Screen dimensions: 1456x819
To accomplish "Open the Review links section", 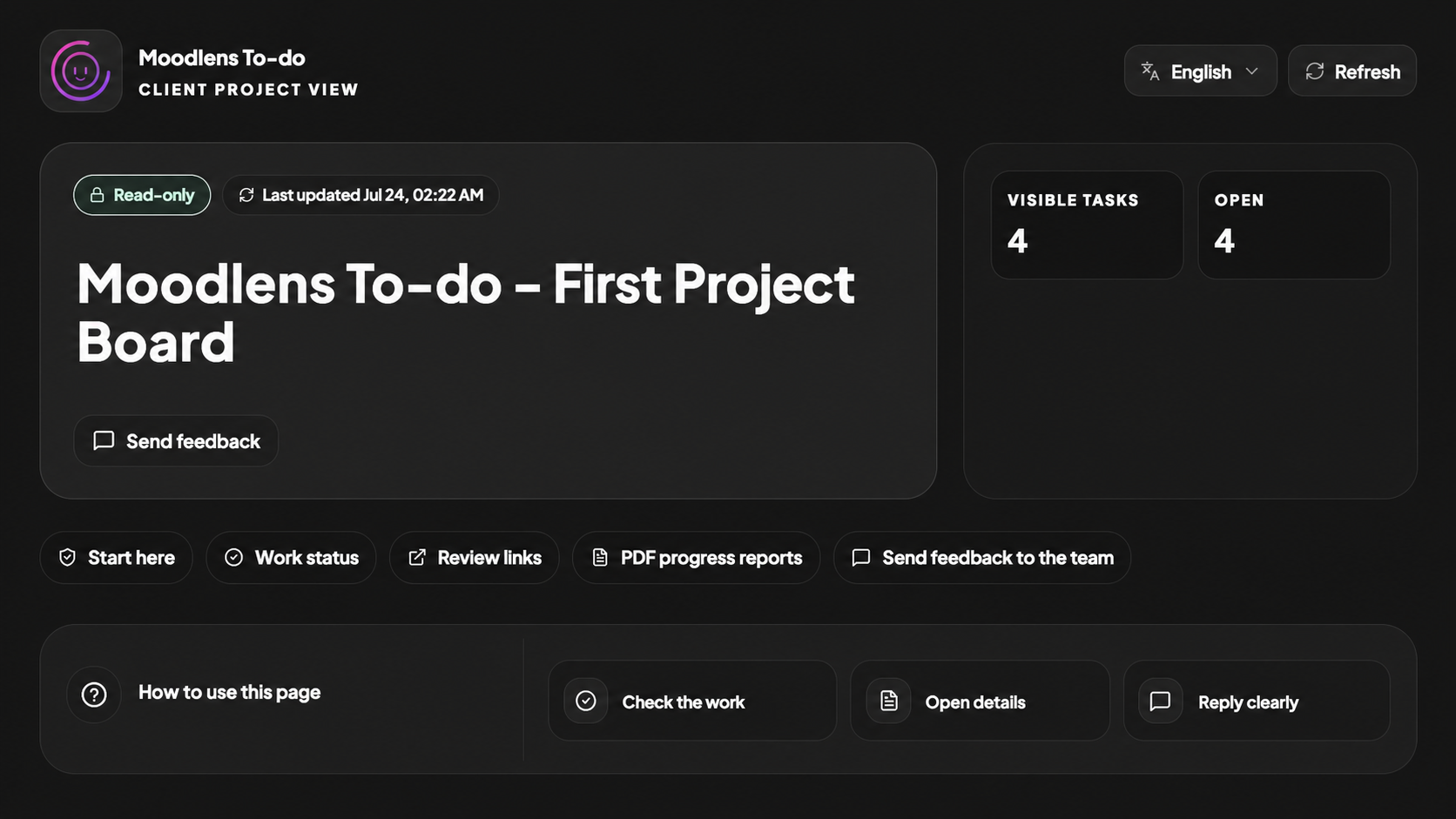I will click(474, 558).
